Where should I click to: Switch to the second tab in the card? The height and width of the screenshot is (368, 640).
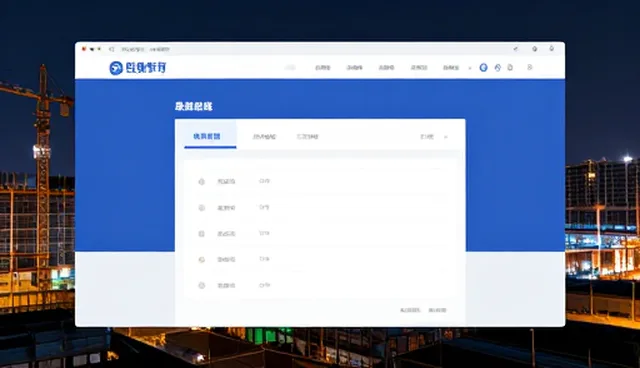[x=264, y=137]
